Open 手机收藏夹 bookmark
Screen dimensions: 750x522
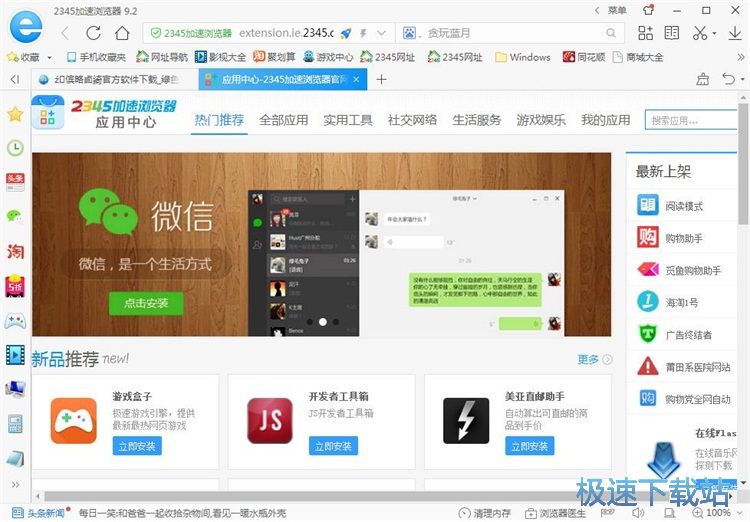tap(97, 57)
